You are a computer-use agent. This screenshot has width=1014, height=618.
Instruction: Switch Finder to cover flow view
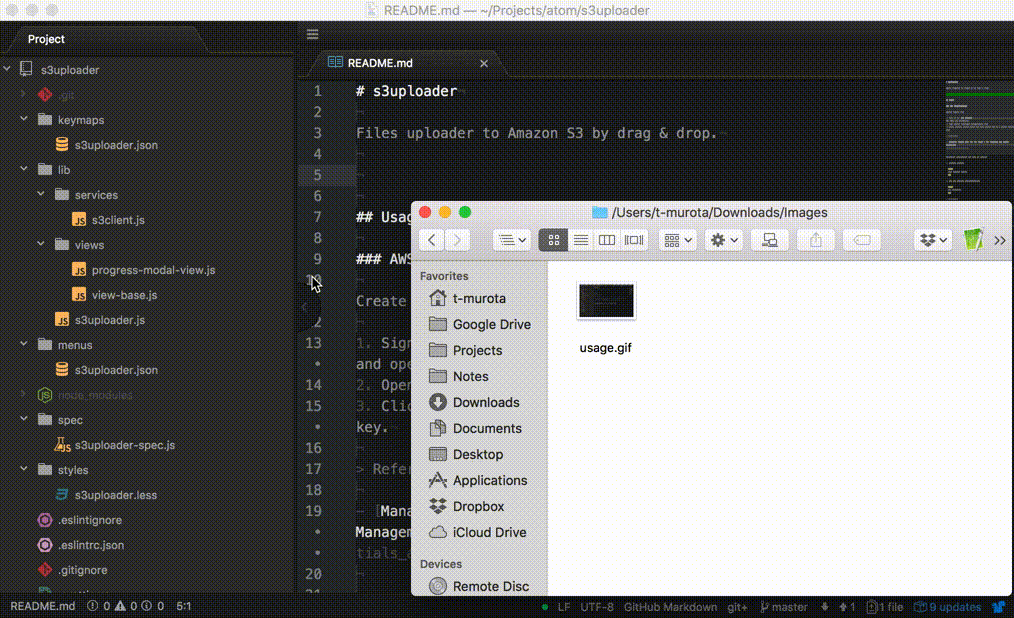pos(634,240)
